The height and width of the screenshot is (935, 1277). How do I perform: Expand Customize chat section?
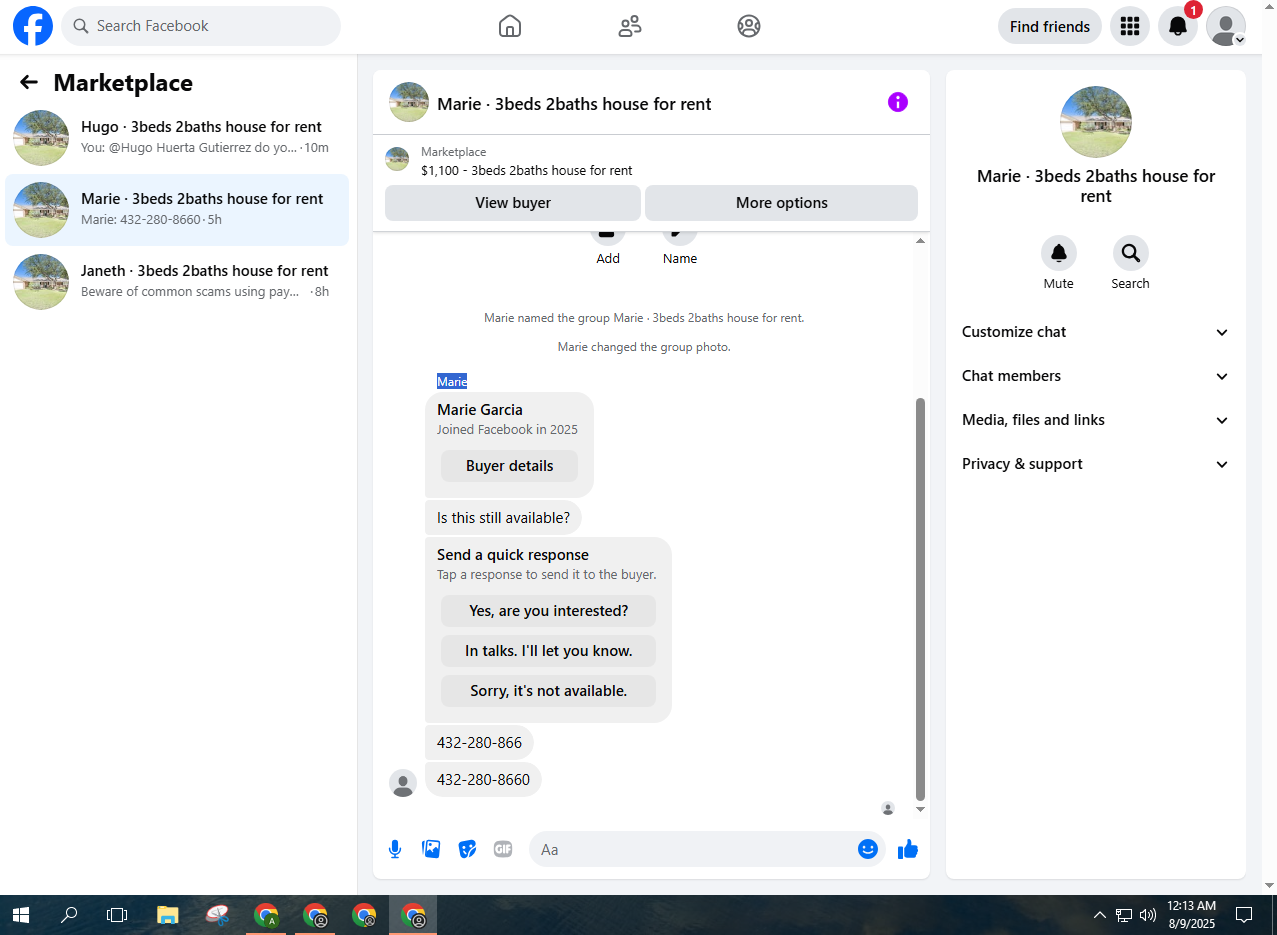pyautogui.click(x=1096, y=332)
